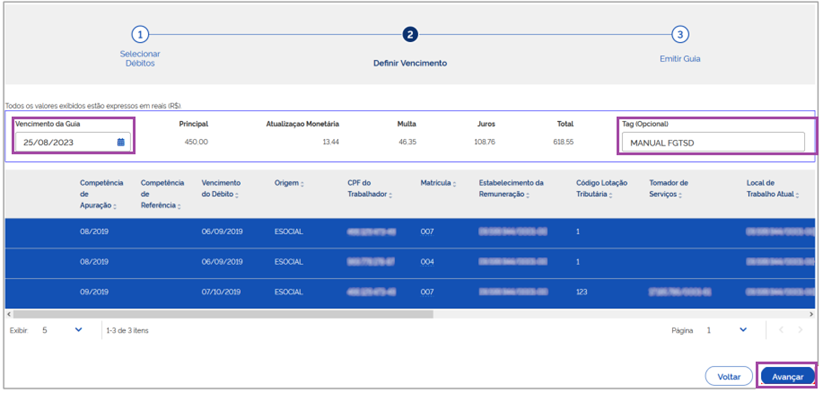The width and height of the screenshot is (821, 393).
Task: Click the Total value 618.55
Action: click(x=563, y=142)
